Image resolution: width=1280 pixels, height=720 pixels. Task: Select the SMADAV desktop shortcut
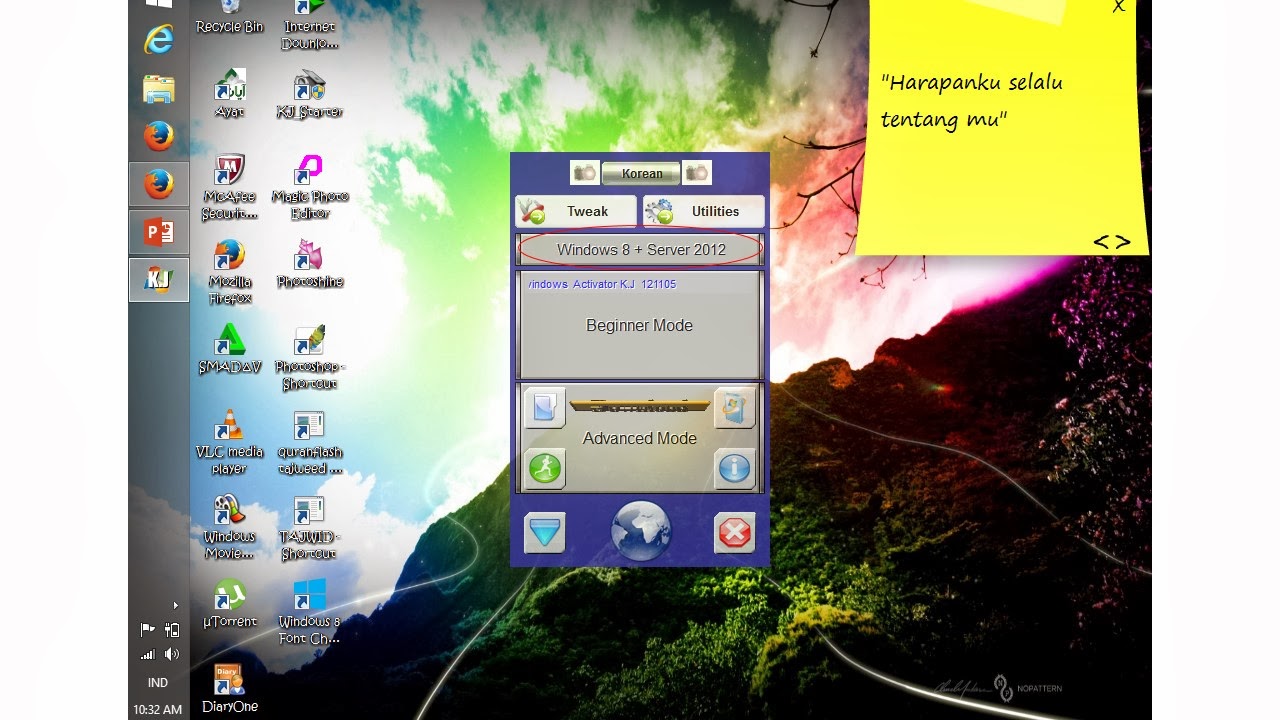[230, 349]
